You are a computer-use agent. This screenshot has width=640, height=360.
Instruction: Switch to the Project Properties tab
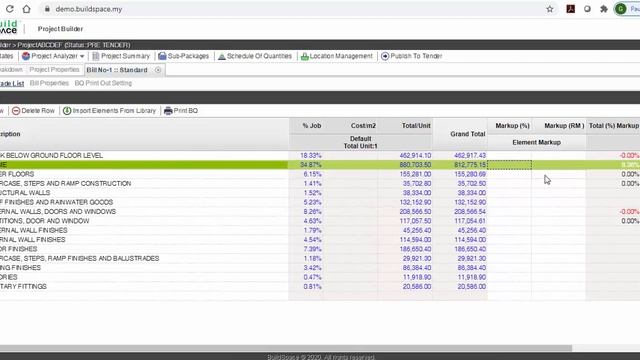pos(54,70)
